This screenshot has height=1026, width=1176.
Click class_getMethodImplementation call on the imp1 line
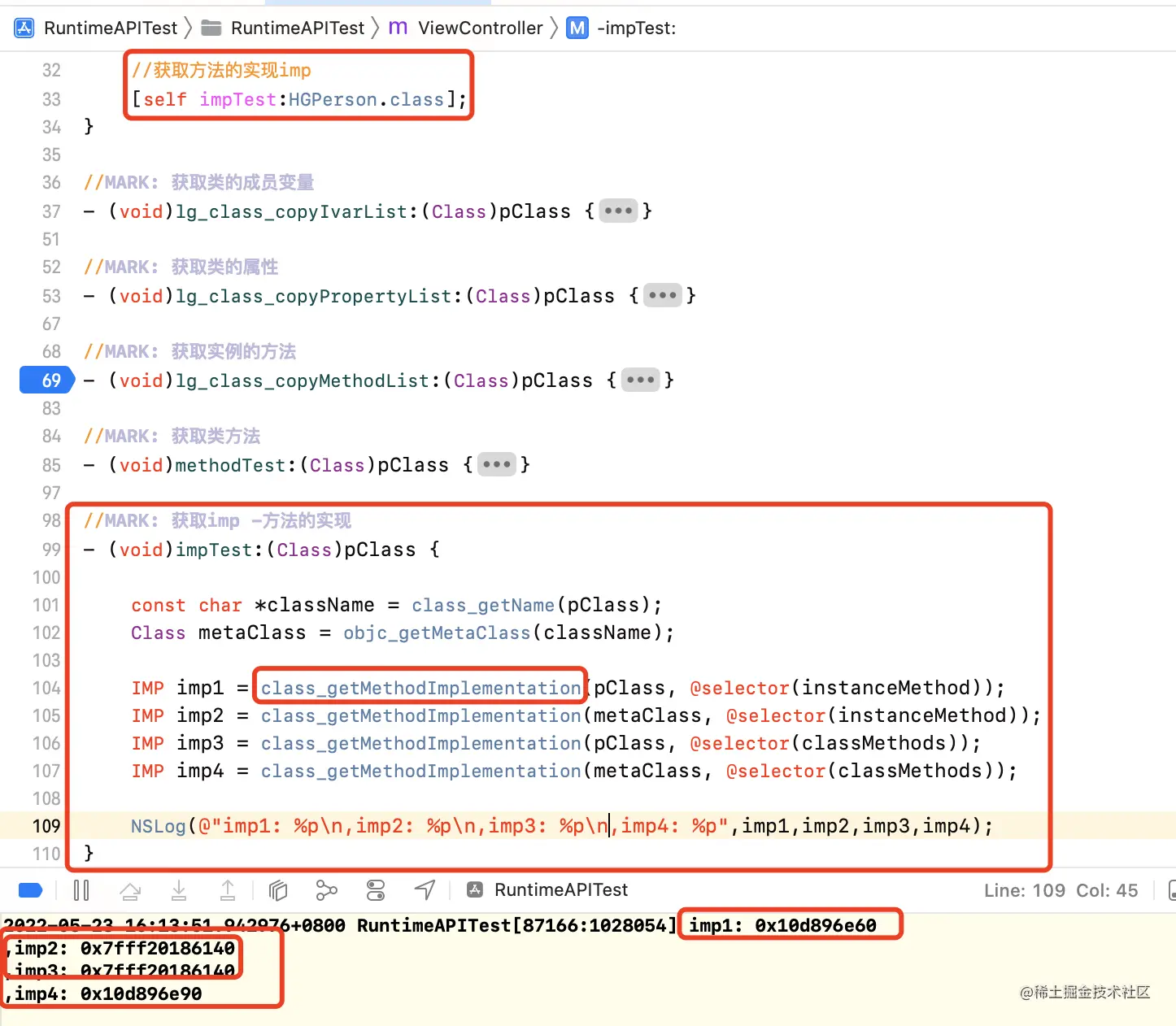point(420,688)
